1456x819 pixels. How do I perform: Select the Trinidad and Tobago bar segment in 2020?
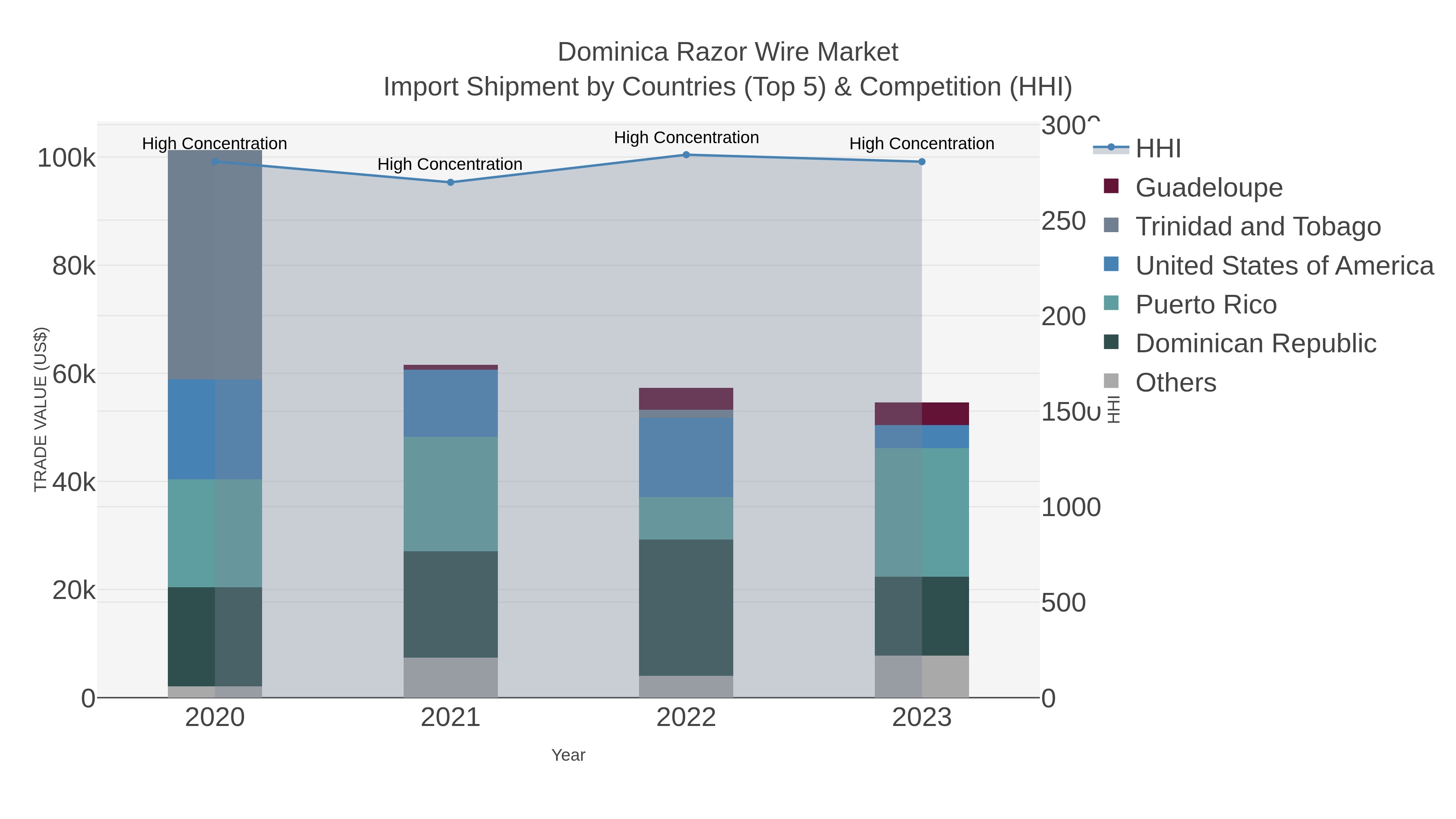(x=215, y=265)
